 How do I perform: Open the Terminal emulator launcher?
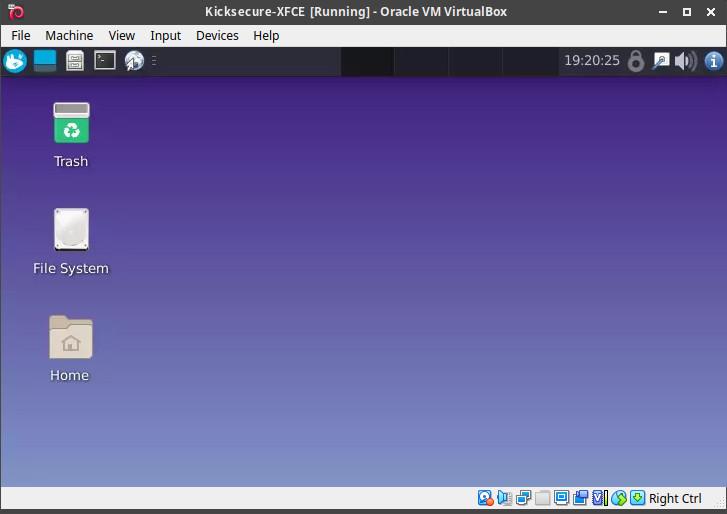coord(105,61)
